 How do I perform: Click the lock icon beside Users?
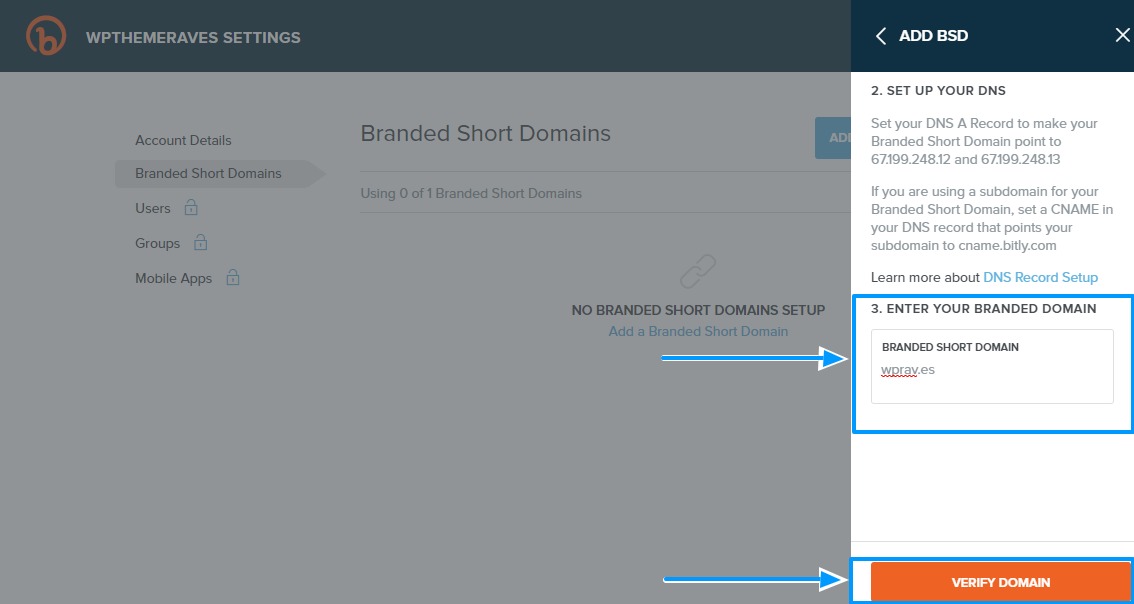(x=191, y=208)
